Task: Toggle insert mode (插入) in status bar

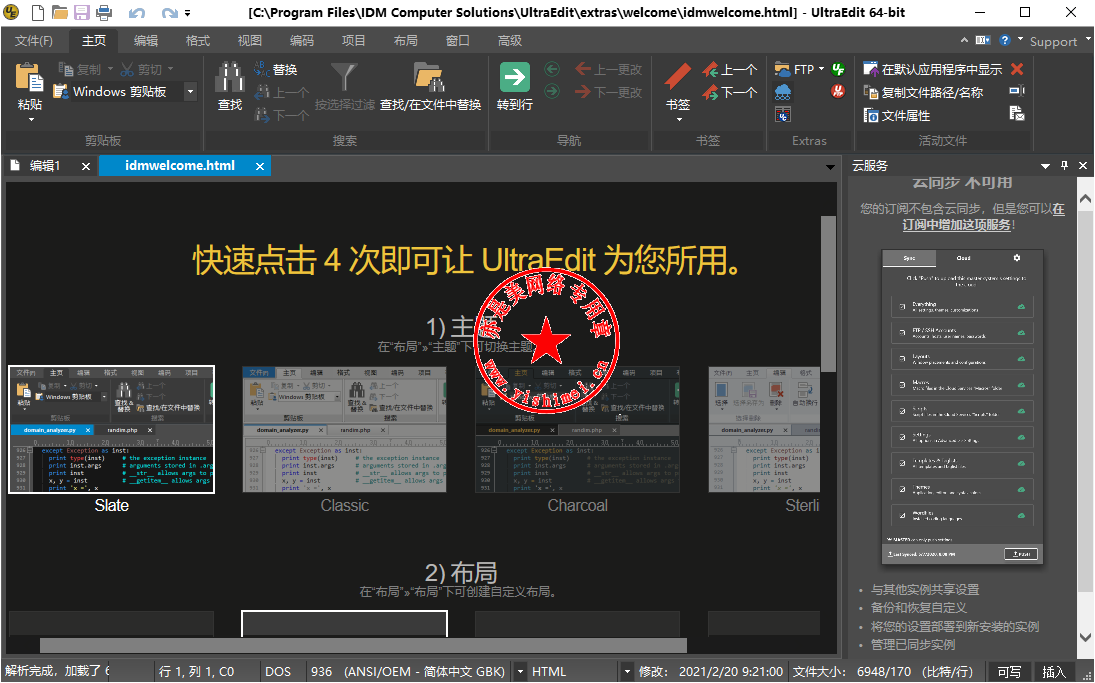Action: click(1054, 672)
